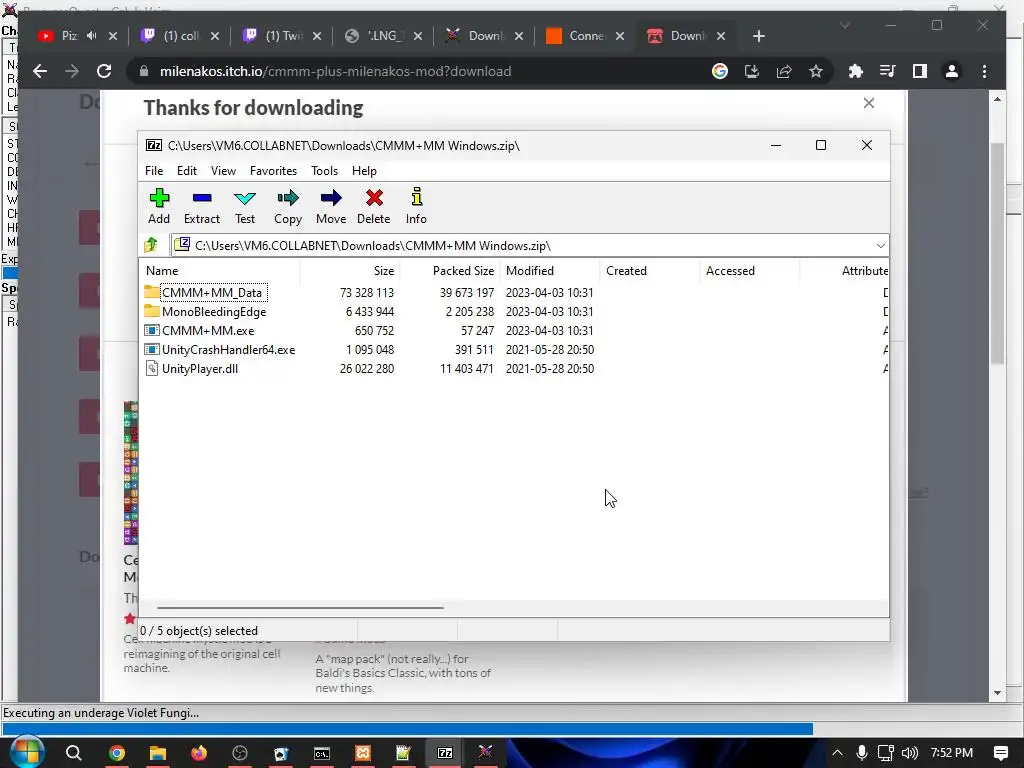Viewport: 1024px width, 768px height.
Task: Open the Edit menu in 7-Zip
Action: click(187, 170)
